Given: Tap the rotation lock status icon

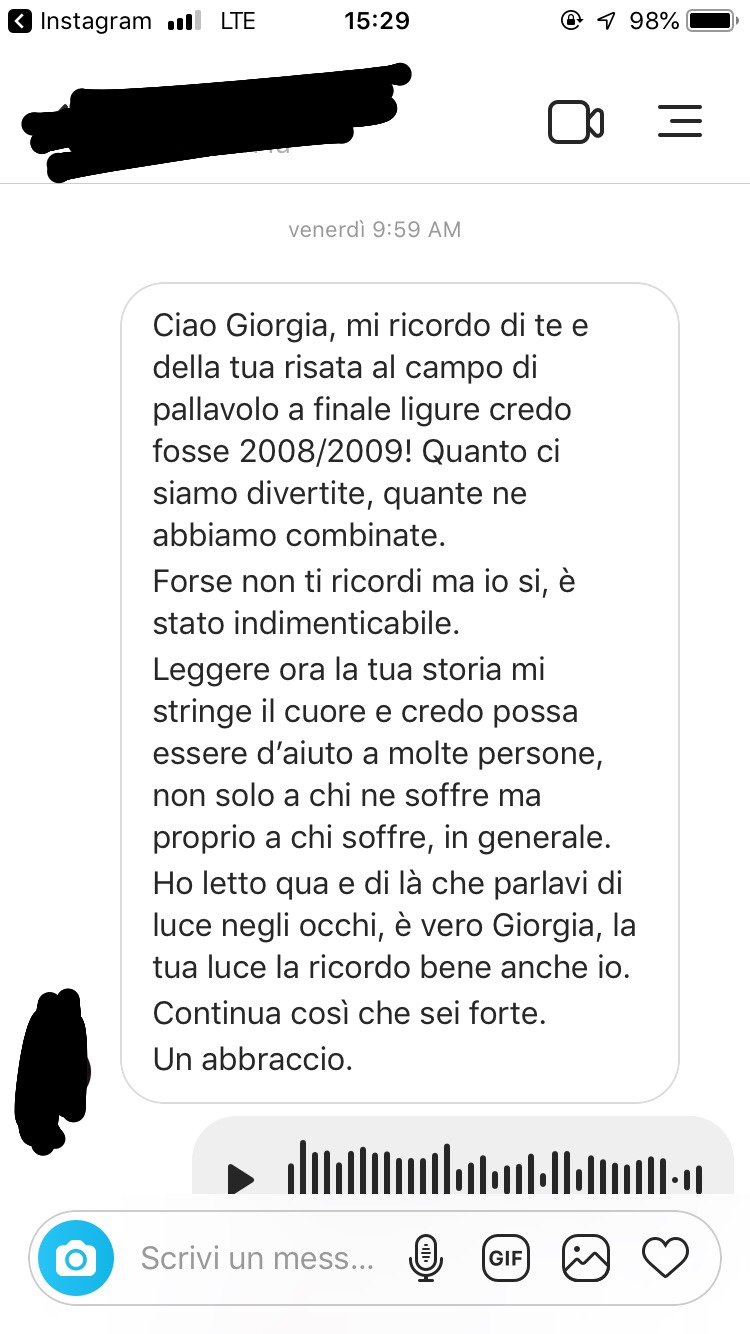Looking at the screenshot, I should point(571,20).
